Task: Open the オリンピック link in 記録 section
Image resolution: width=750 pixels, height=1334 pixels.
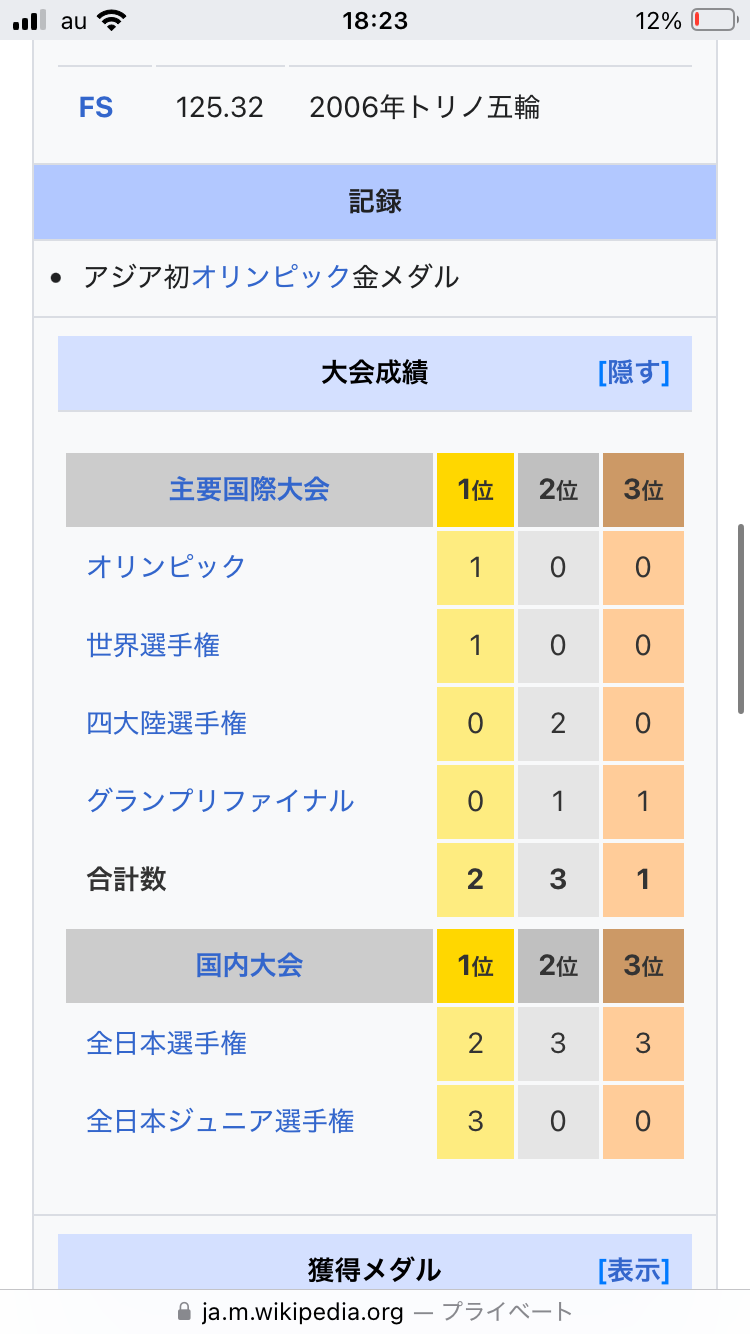Action: point(270,277)
